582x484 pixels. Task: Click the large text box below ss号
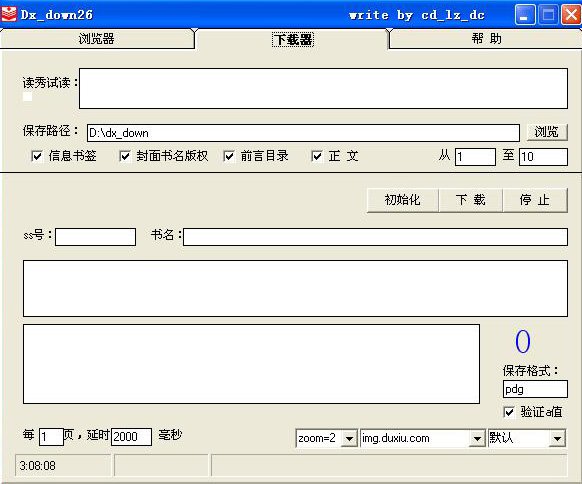(295, 288)
